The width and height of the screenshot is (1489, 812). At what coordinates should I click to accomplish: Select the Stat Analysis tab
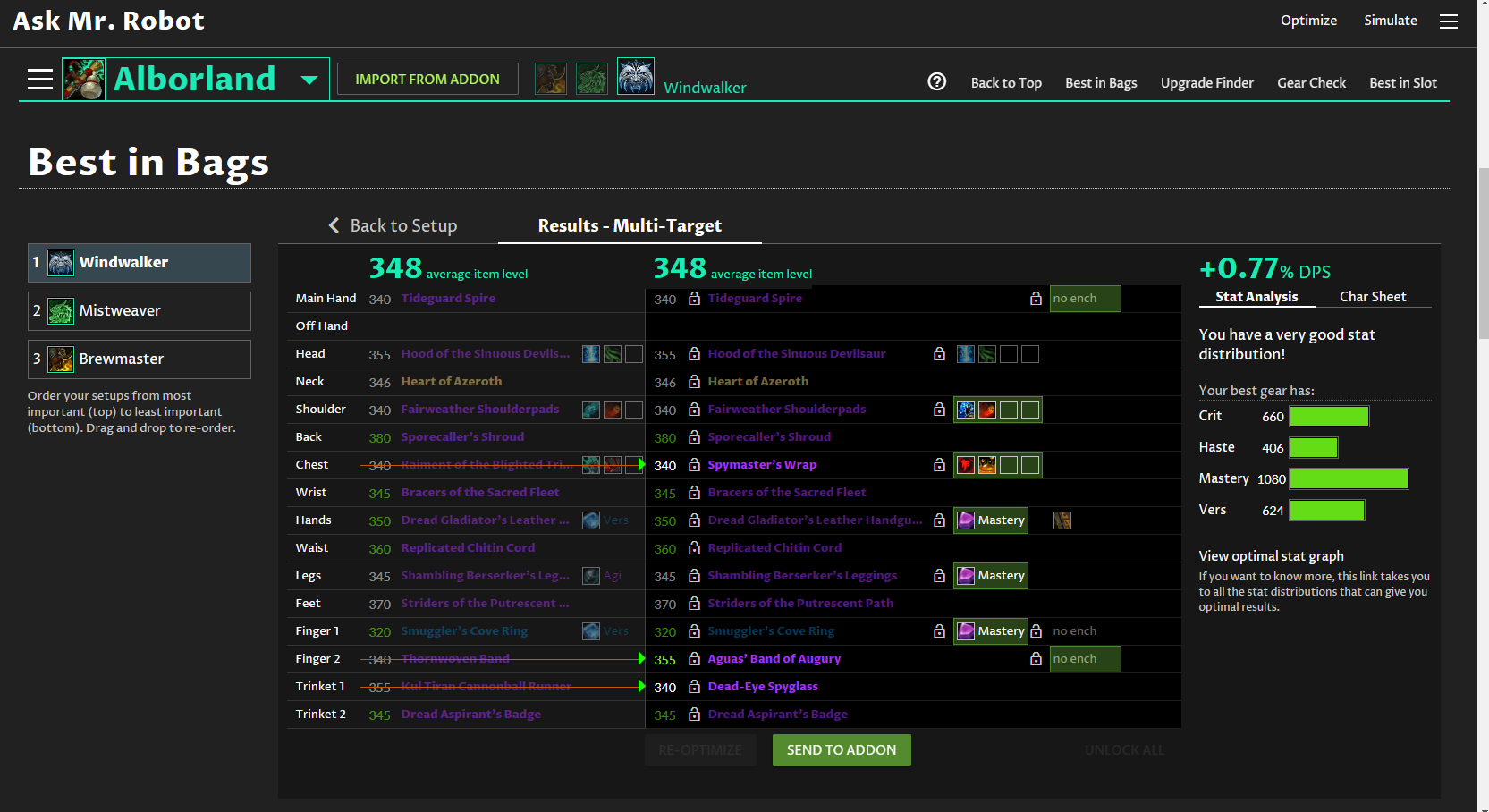1256,297
